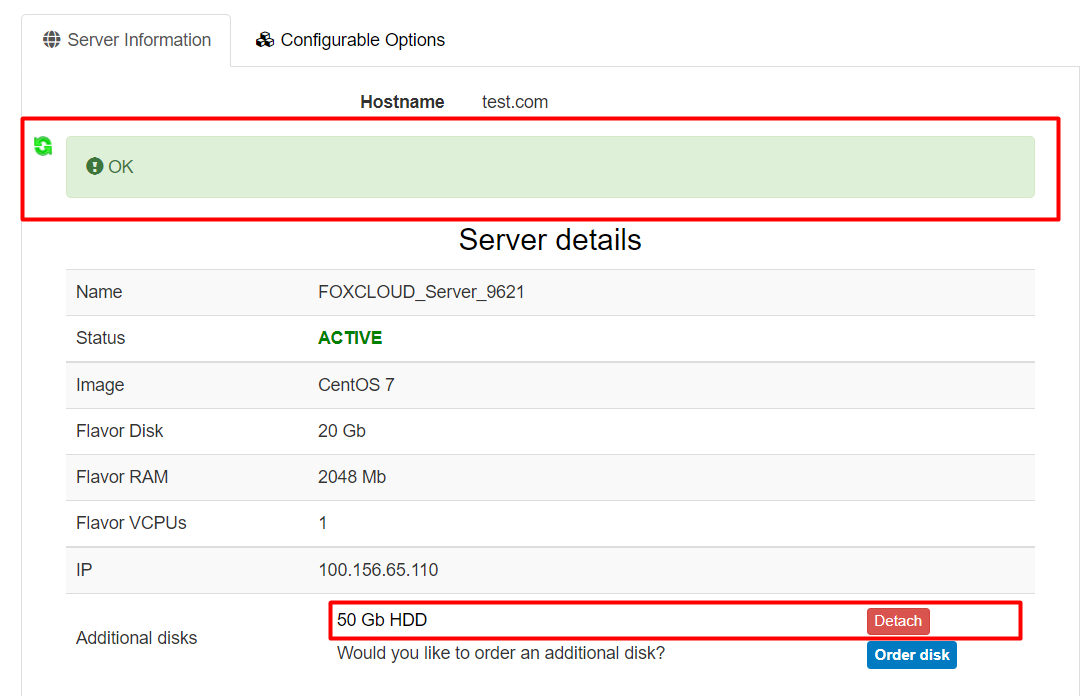The image size is (1084, 696).
Task: Switch to the Configurable Options tab
Action: point(351,40)
